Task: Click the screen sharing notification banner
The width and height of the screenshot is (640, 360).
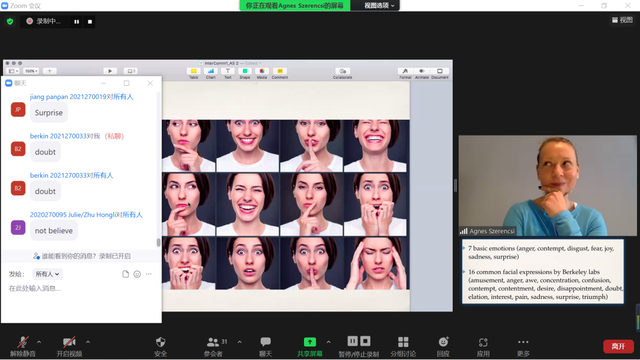Action: (294, 5)
